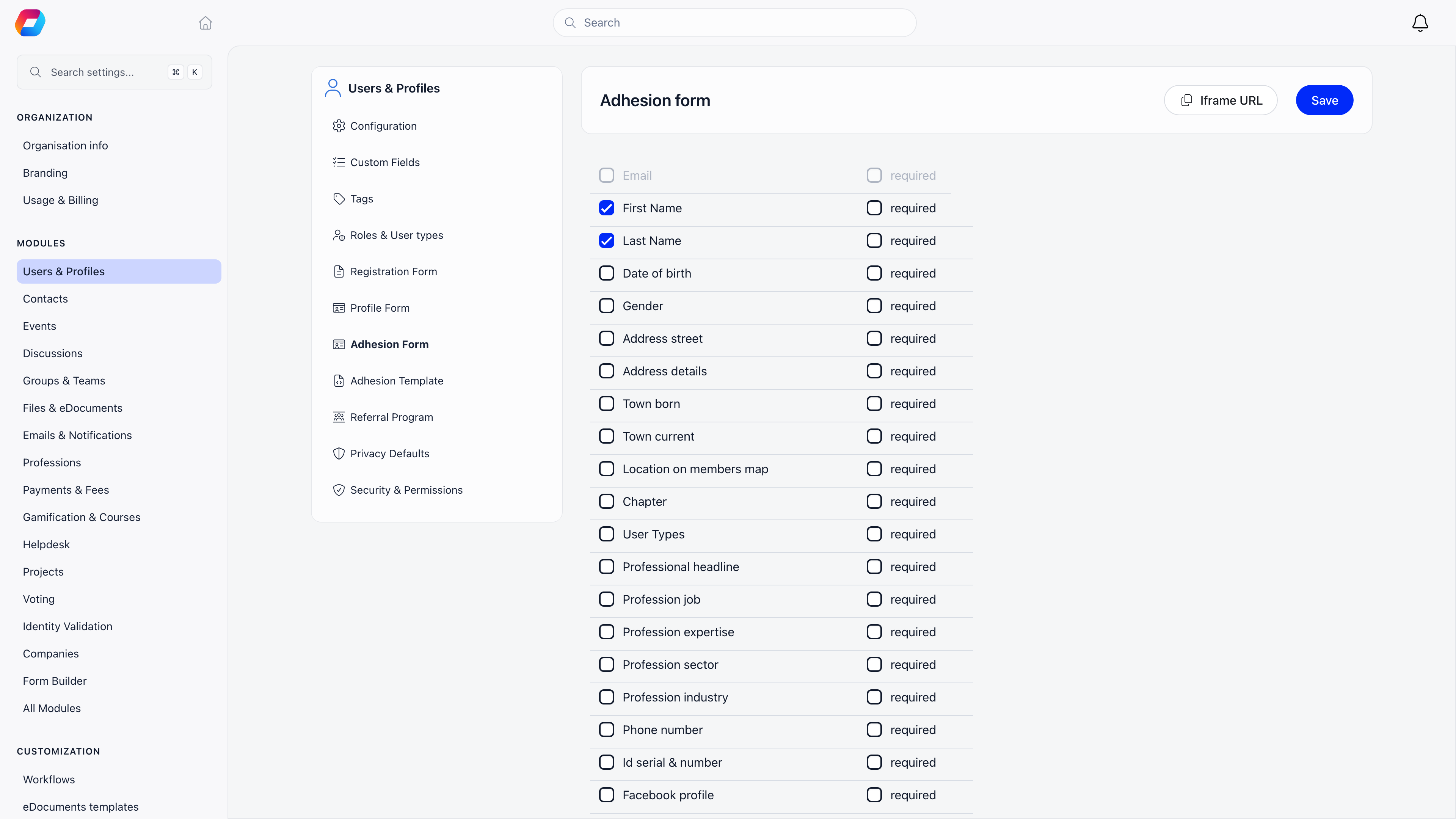This screenshot has width=1456, height=819.
Task: Go to Groups & Teams settings
Action: (64, 381)
